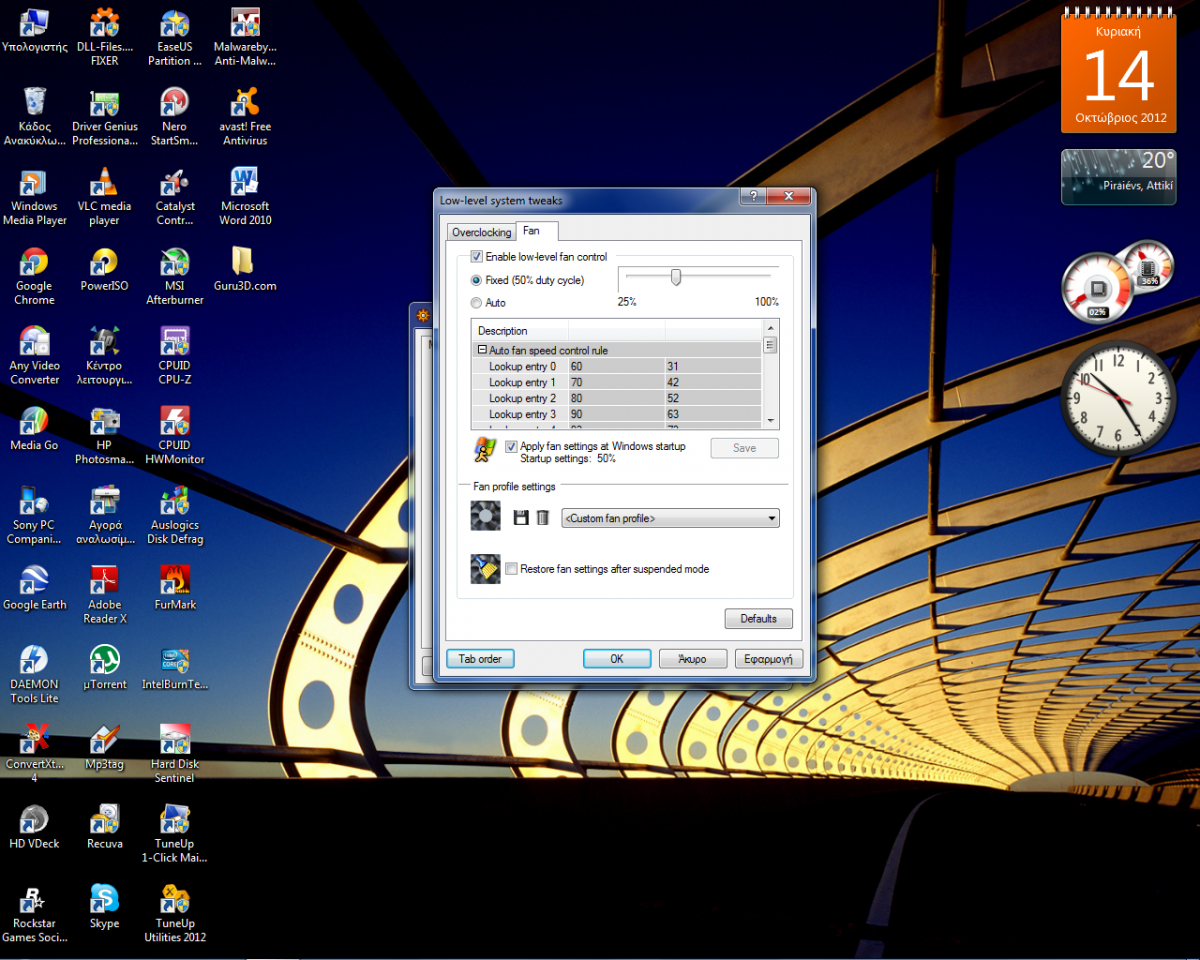Open the Mp3tag desktop shortcut
Image resolution: width=1200 pixels, height=960 pixels.
point(104,748)
